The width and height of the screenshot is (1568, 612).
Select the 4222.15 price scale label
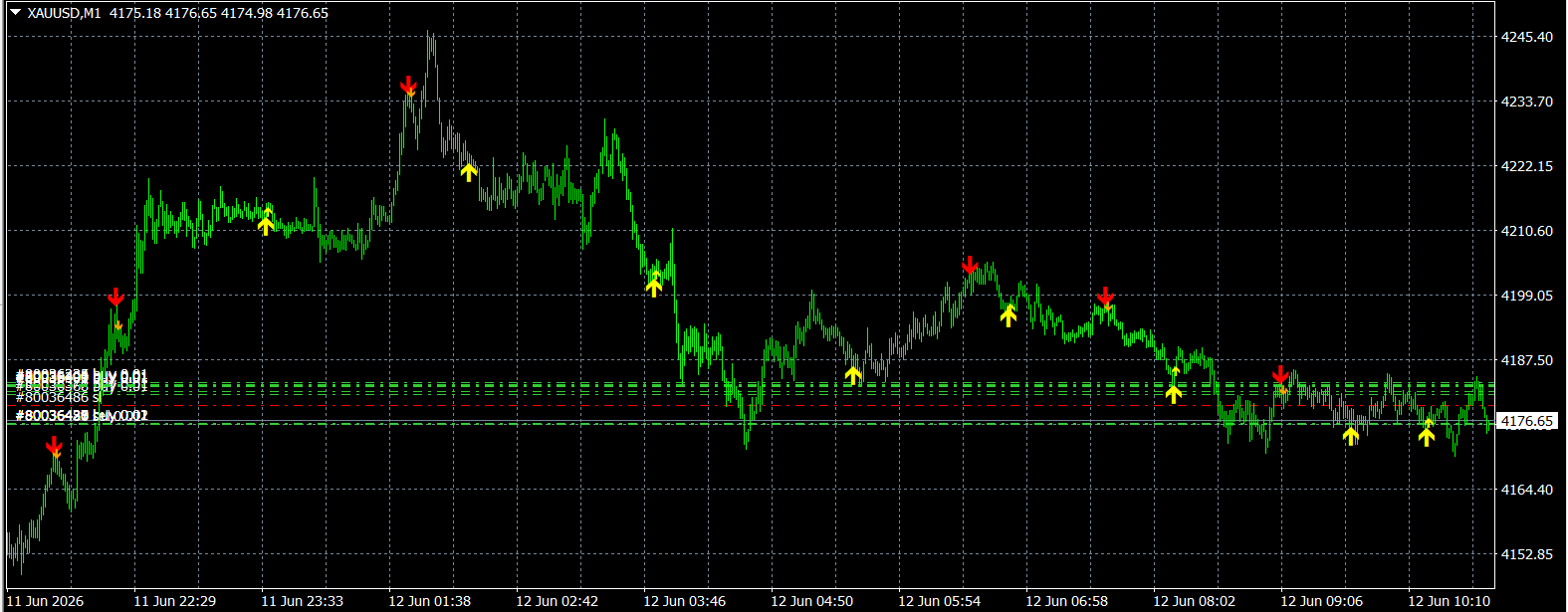(1527, 166)
